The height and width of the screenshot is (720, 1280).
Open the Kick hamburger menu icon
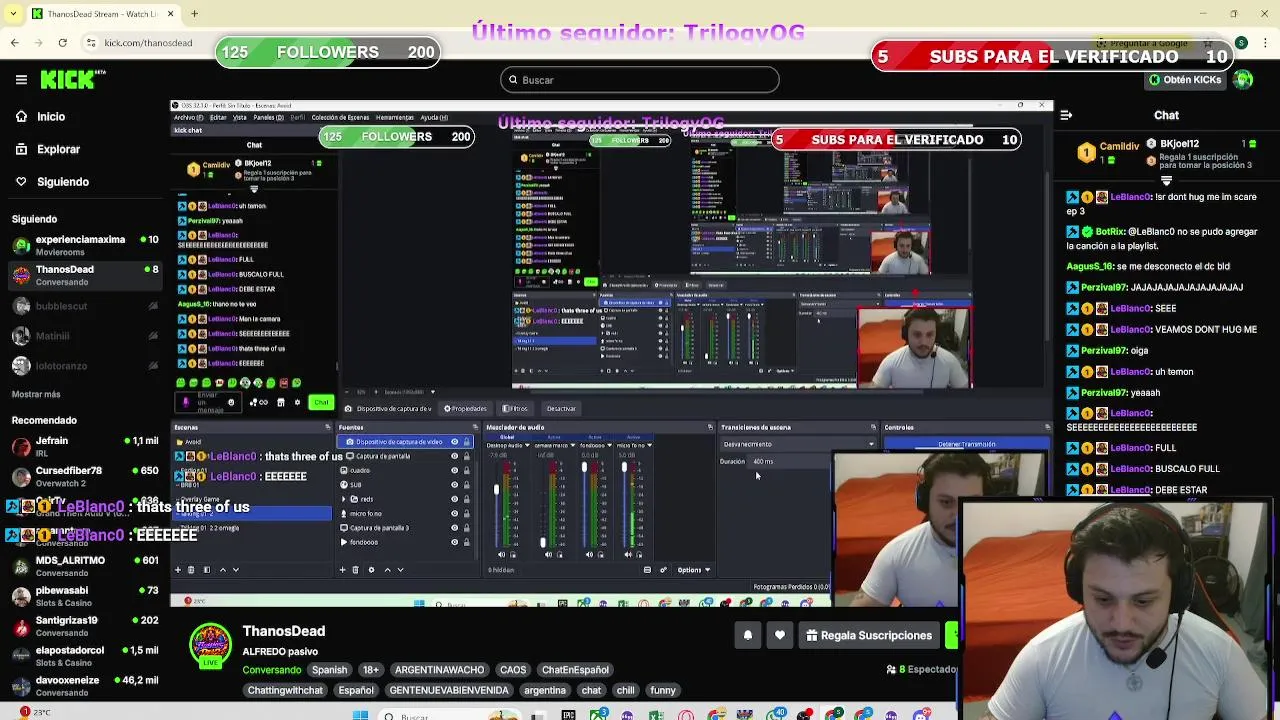pos(21,80)
